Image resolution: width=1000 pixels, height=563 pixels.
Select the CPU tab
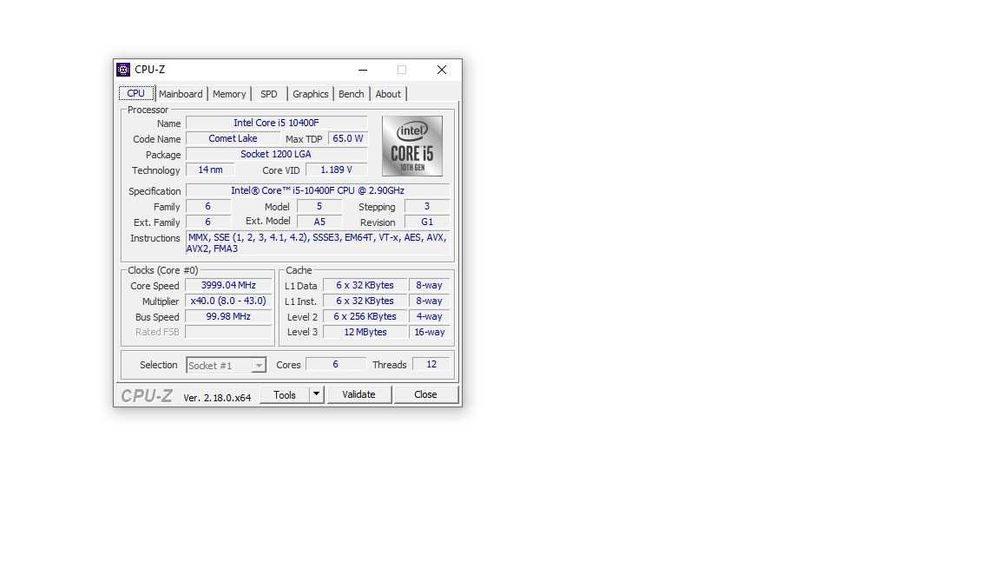136,93
